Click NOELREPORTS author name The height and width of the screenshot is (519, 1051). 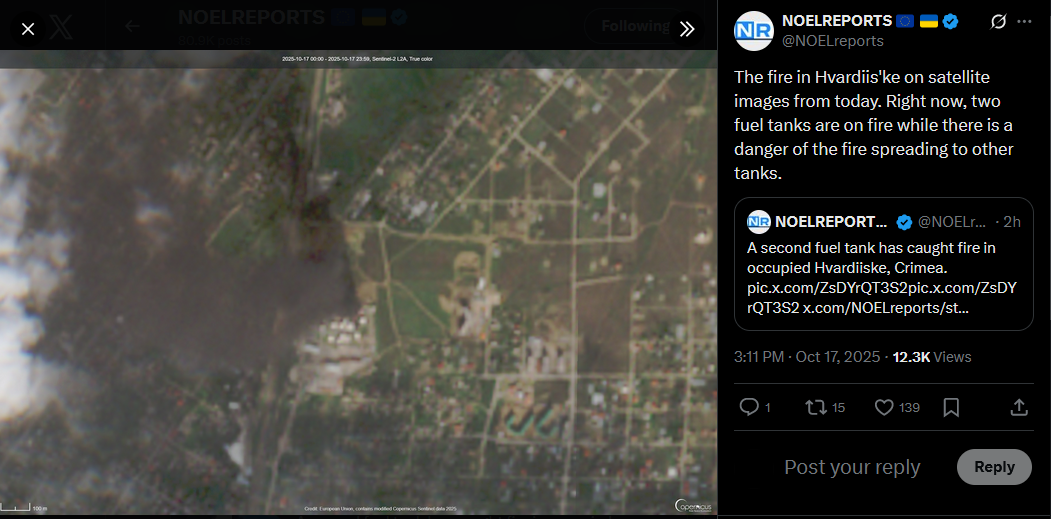click(x=837, y=21)
